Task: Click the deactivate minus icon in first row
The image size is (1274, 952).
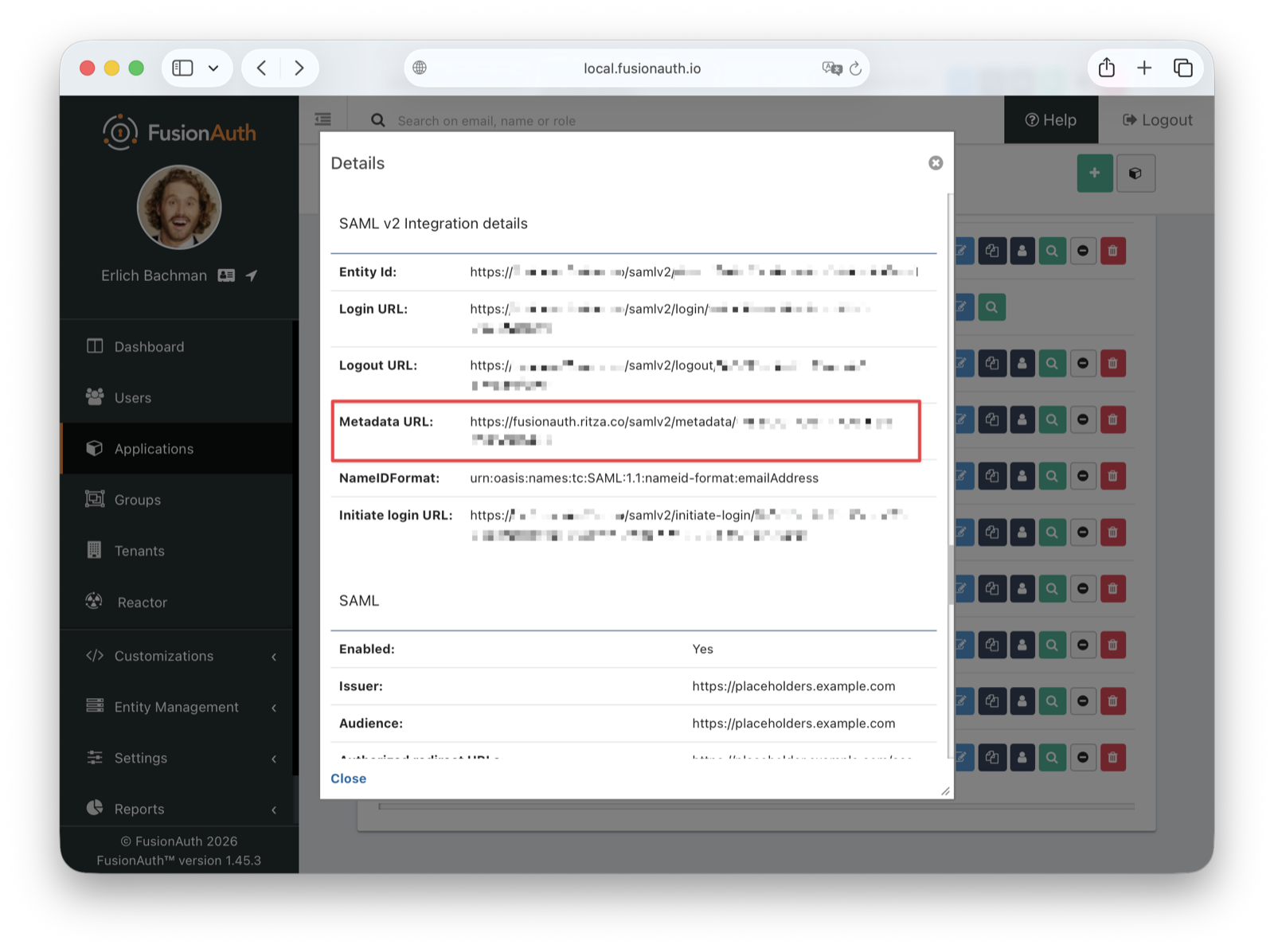Action: click(x=1083, y=252)
